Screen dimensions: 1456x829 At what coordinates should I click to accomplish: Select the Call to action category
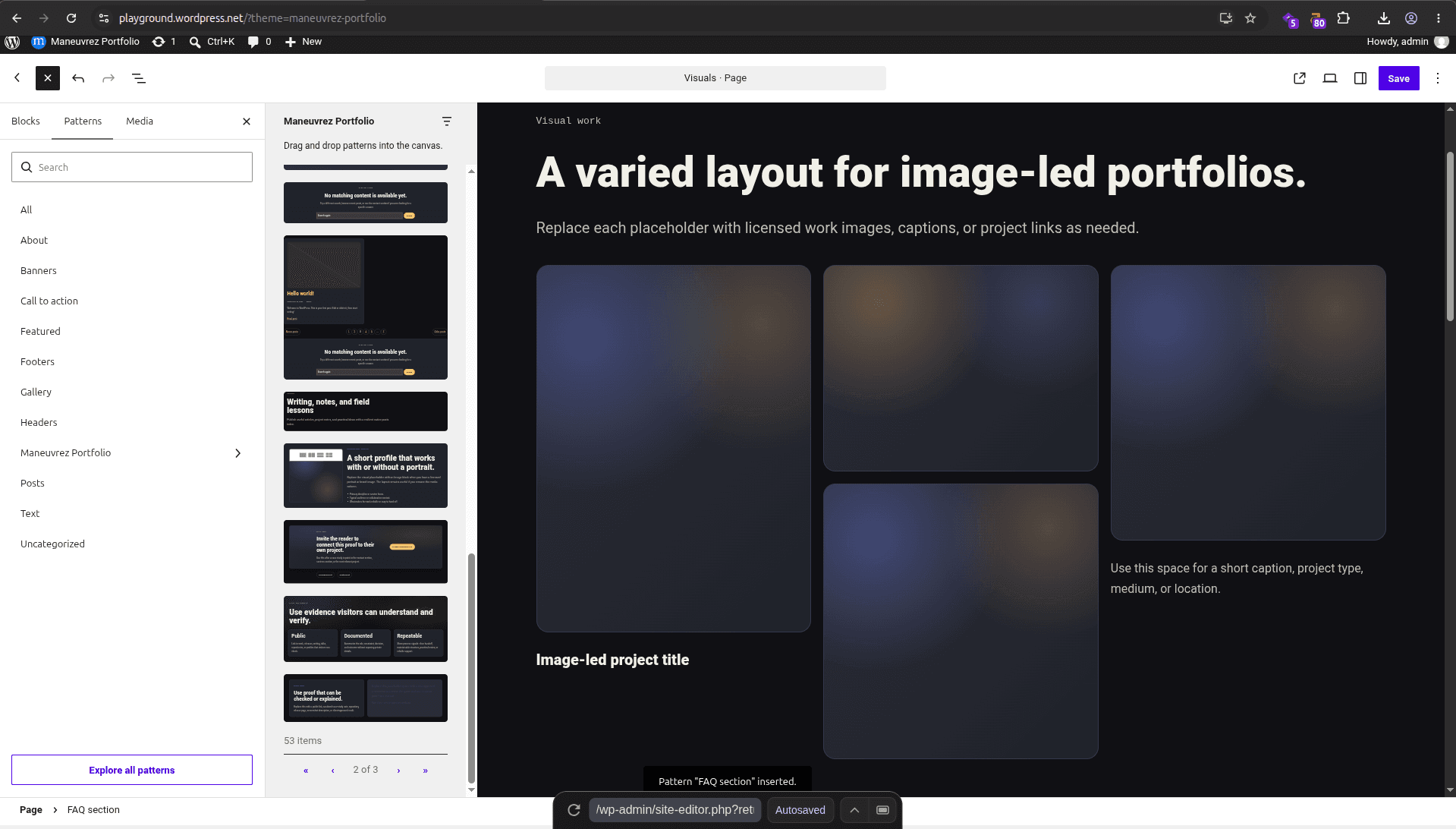(49, 301)
